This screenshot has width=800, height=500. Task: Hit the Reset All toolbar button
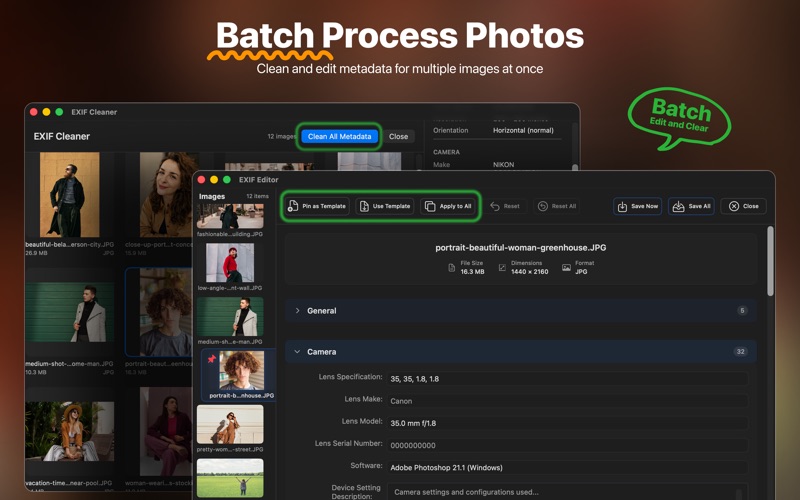coord(556,206)
